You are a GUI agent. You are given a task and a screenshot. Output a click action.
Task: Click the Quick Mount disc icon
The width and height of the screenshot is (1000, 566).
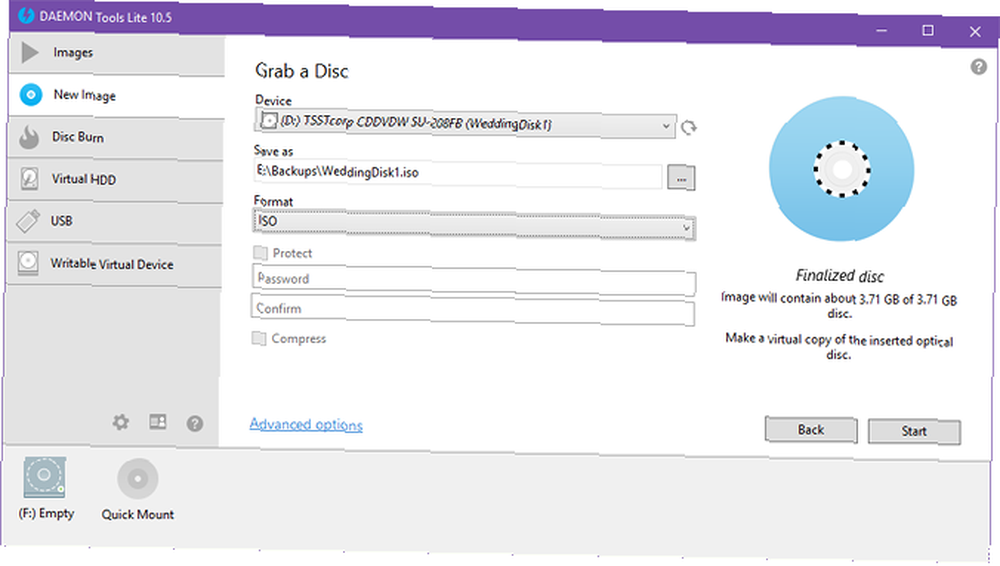coord(138,478)
